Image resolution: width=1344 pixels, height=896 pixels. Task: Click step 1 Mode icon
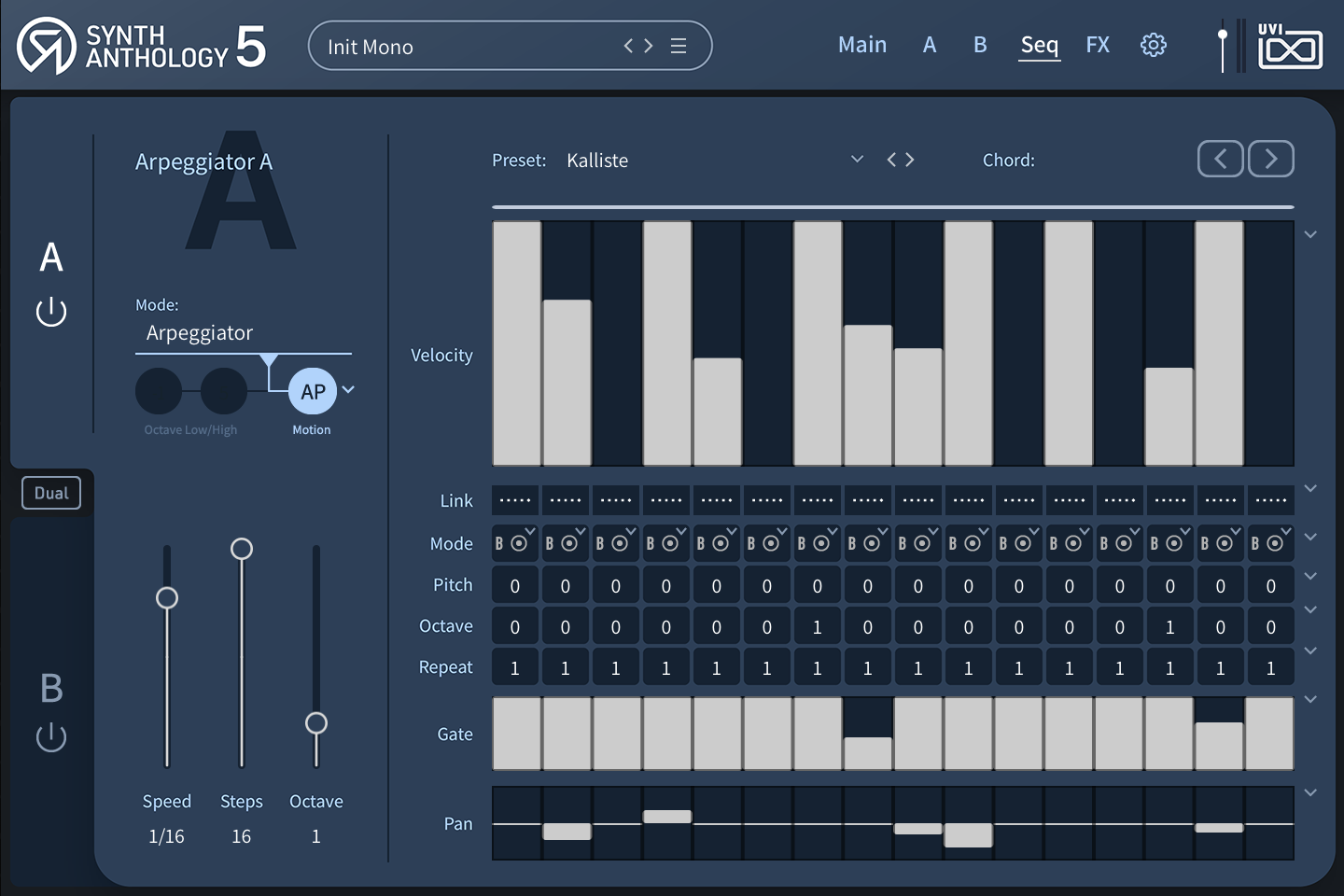pyautogui.click(x=515, y=543)
